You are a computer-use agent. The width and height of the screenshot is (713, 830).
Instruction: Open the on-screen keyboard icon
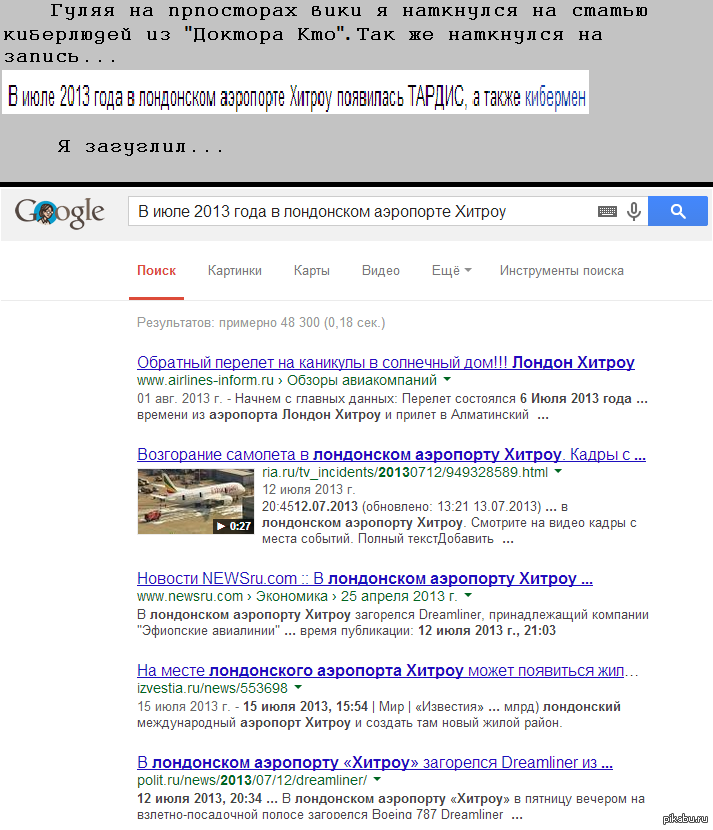(607, 212)
